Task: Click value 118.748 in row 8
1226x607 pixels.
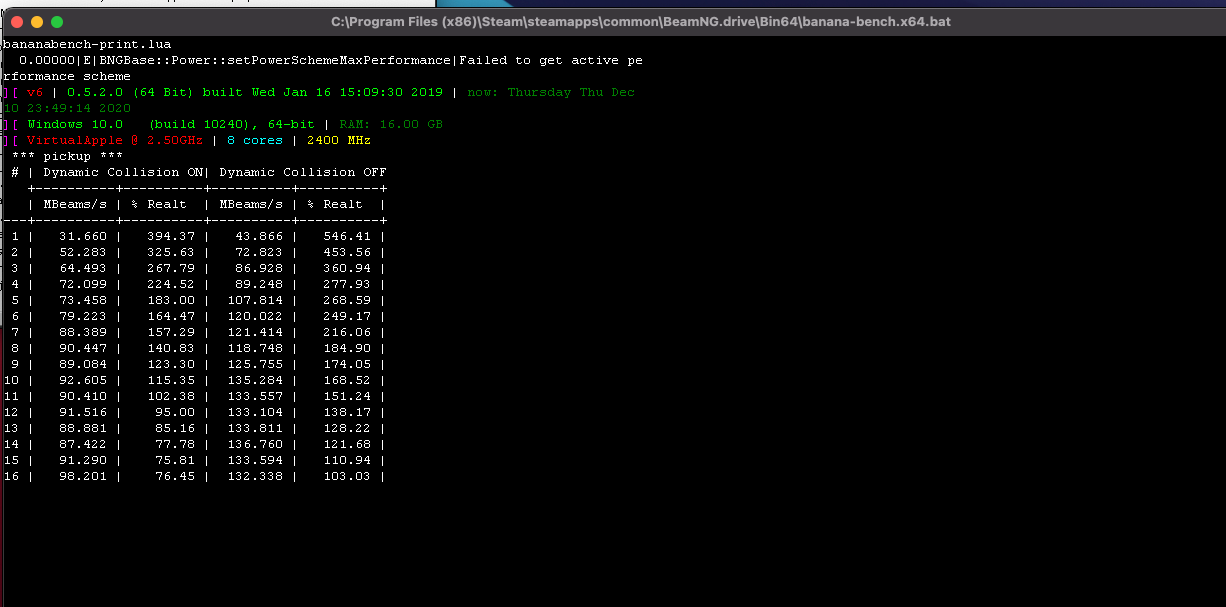Action: point(255,348)
